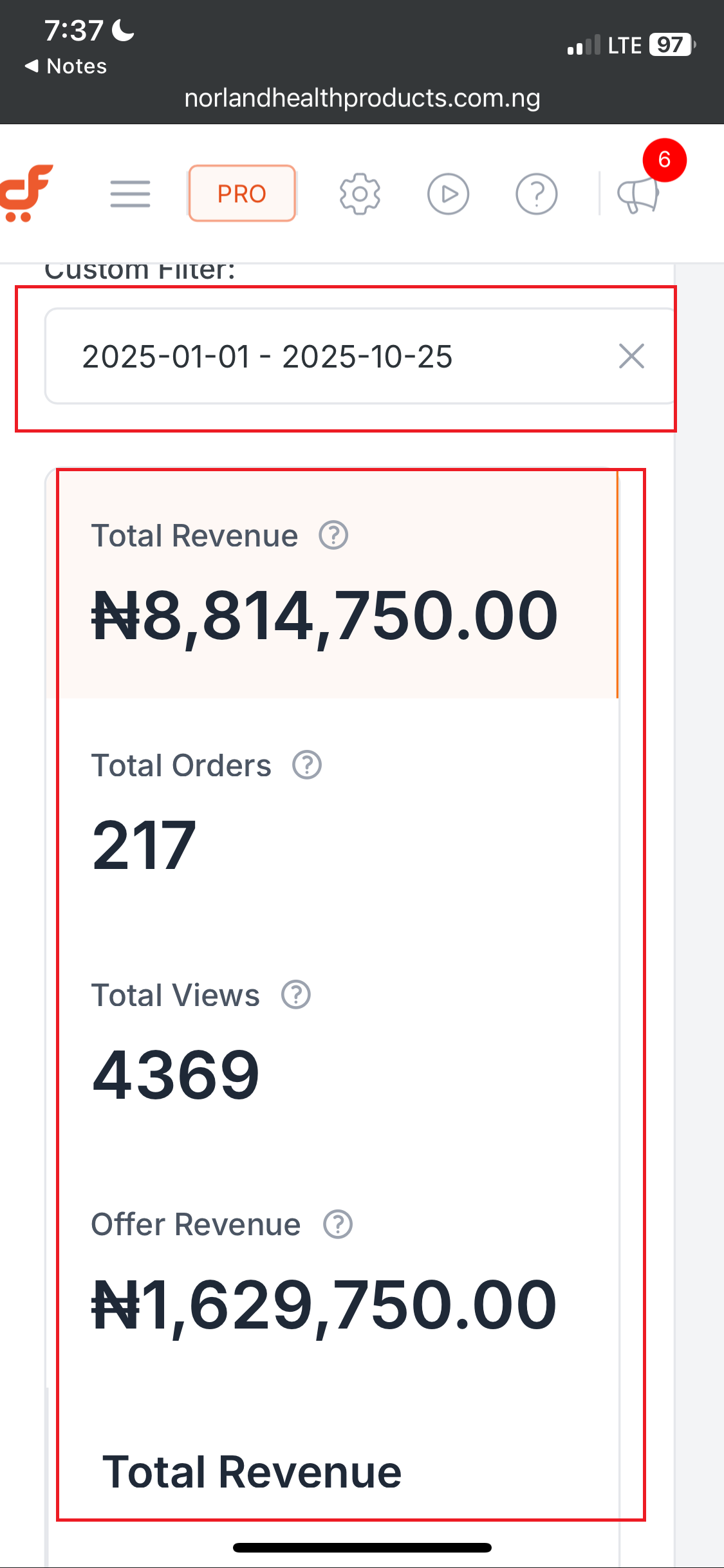Show Total Orders help tooltip icon

coord(307,765)
